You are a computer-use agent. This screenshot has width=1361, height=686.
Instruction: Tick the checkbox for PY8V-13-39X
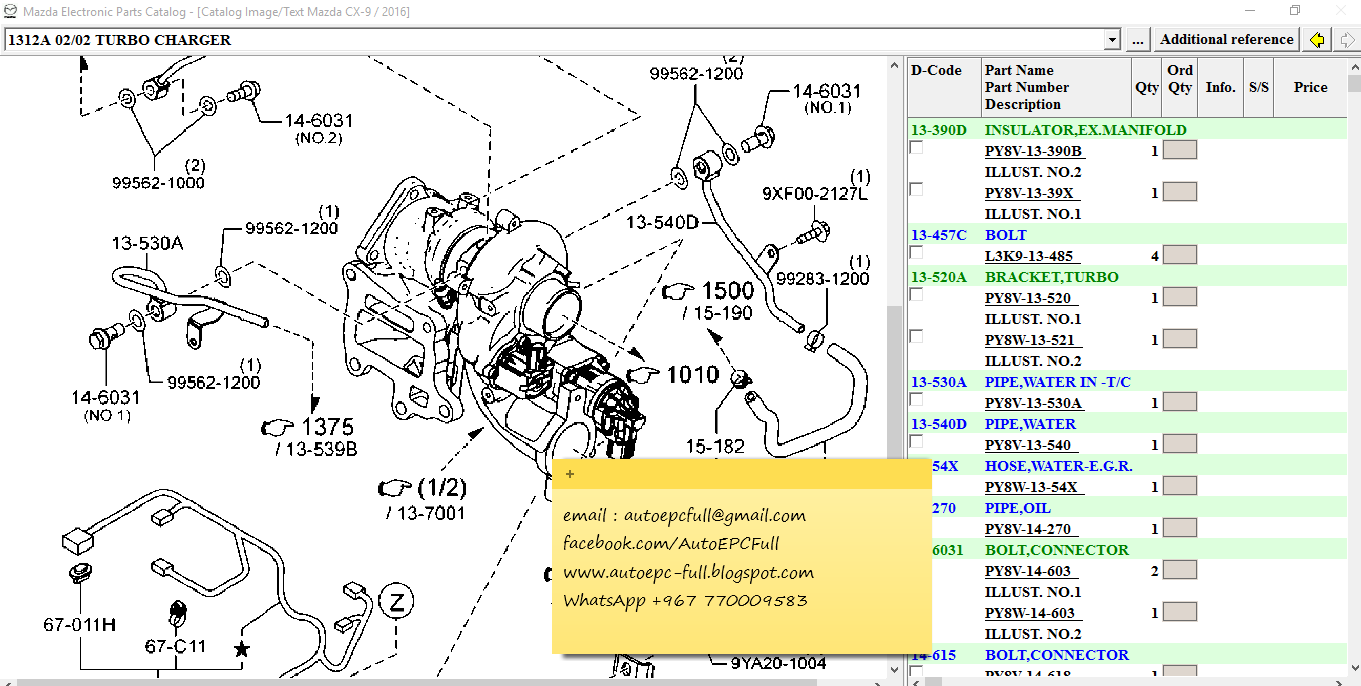(916, 189)
